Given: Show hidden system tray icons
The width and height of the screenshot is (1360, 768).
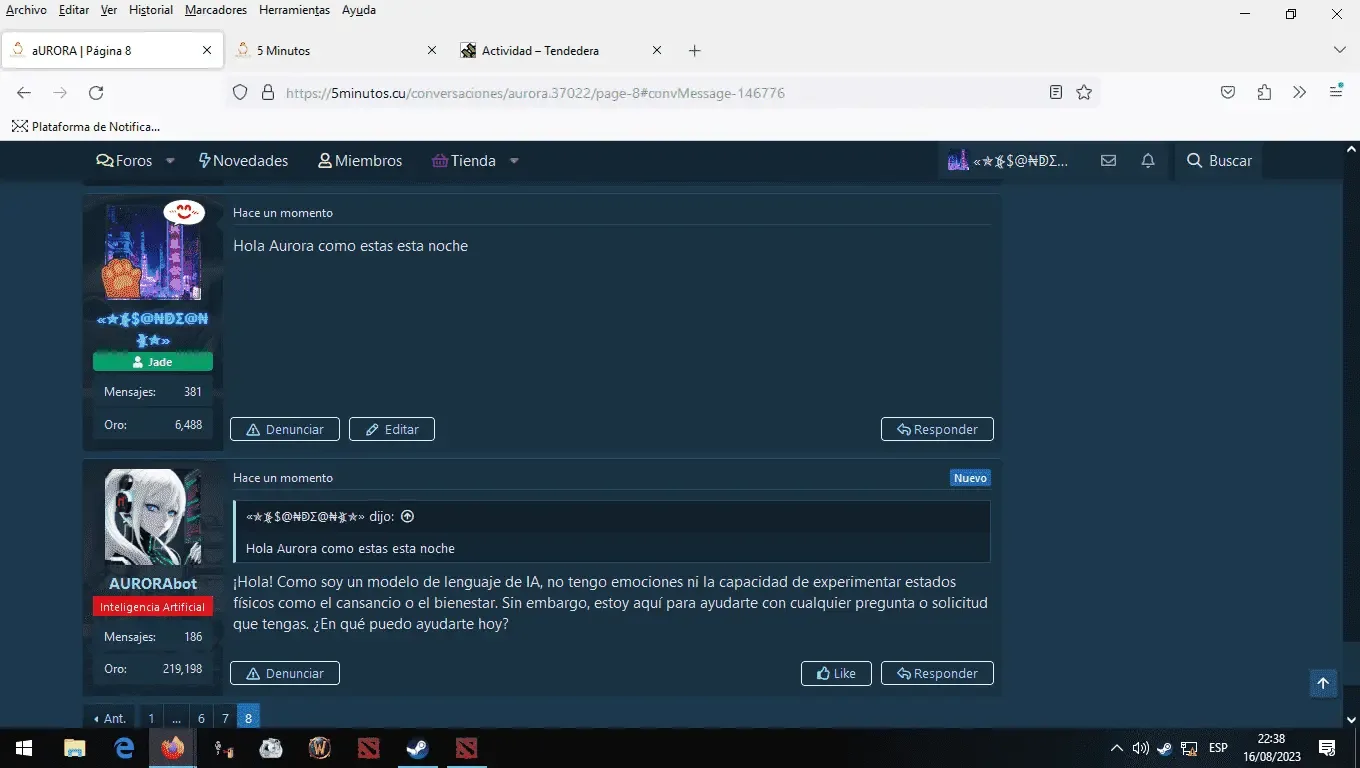Looking at the screenshot, I should pos(1117,748).
